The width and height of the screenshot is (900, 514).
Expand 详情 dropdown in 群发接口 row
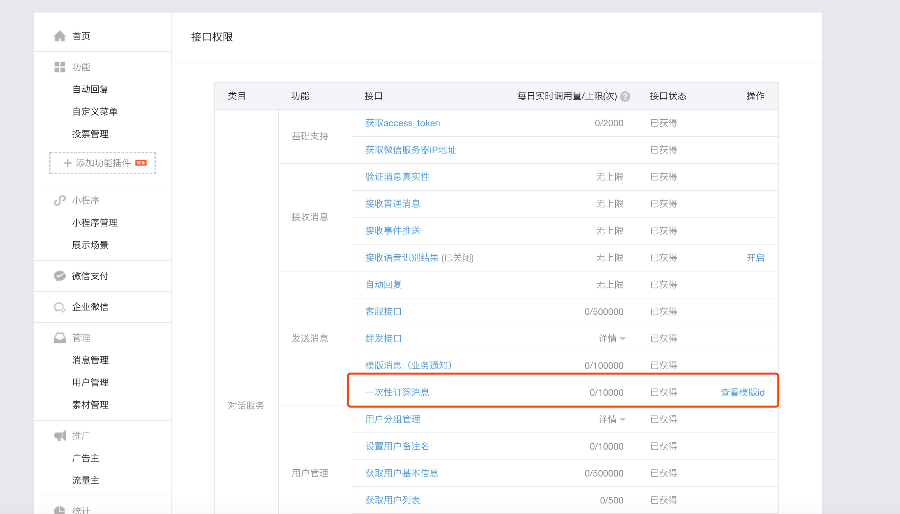pyautogui.click(x=612, y=338)
